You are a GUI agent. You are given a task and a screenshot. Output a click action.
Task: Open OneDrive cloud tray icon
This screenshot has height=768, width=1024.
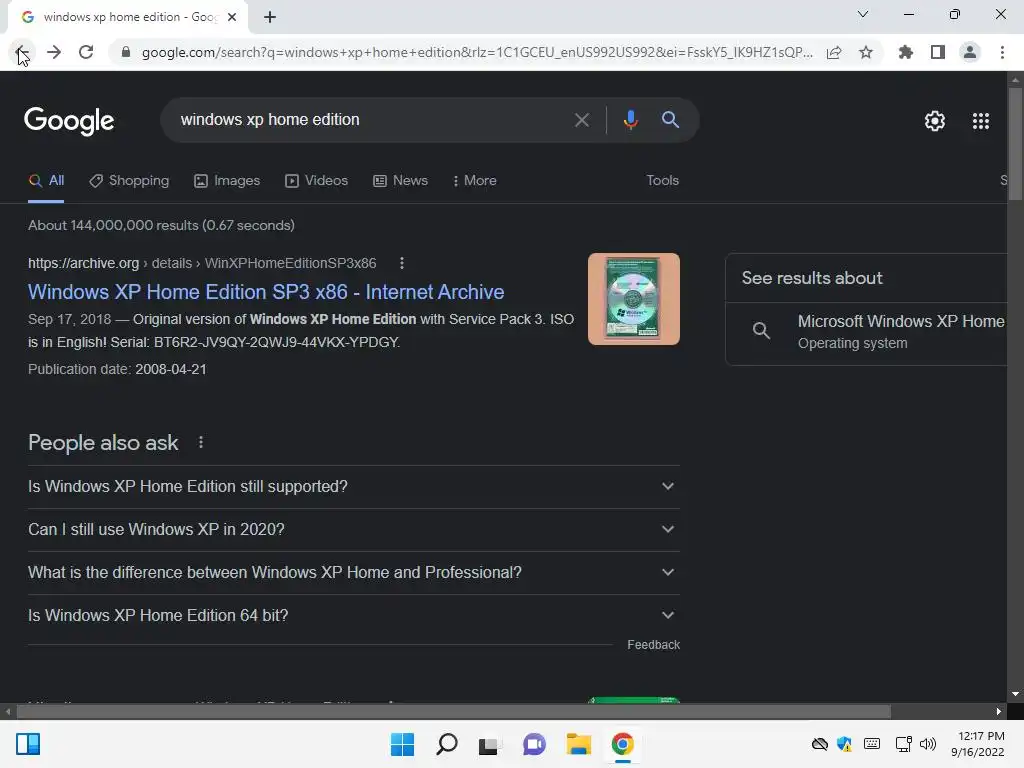(820, 744)
